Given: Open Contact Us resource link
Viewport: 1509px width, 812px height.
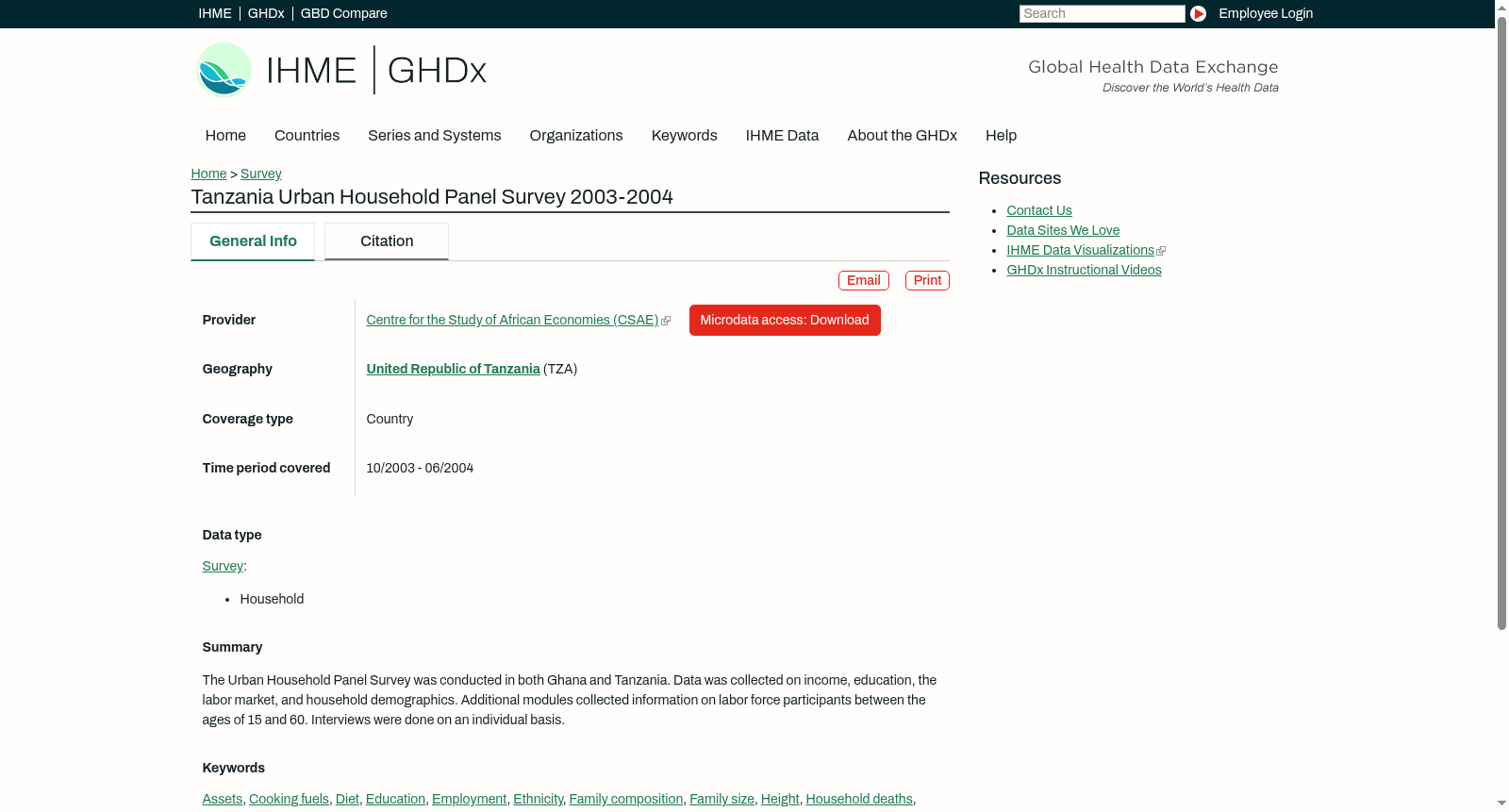Looking at the screenshot, I should (1039, 211).
